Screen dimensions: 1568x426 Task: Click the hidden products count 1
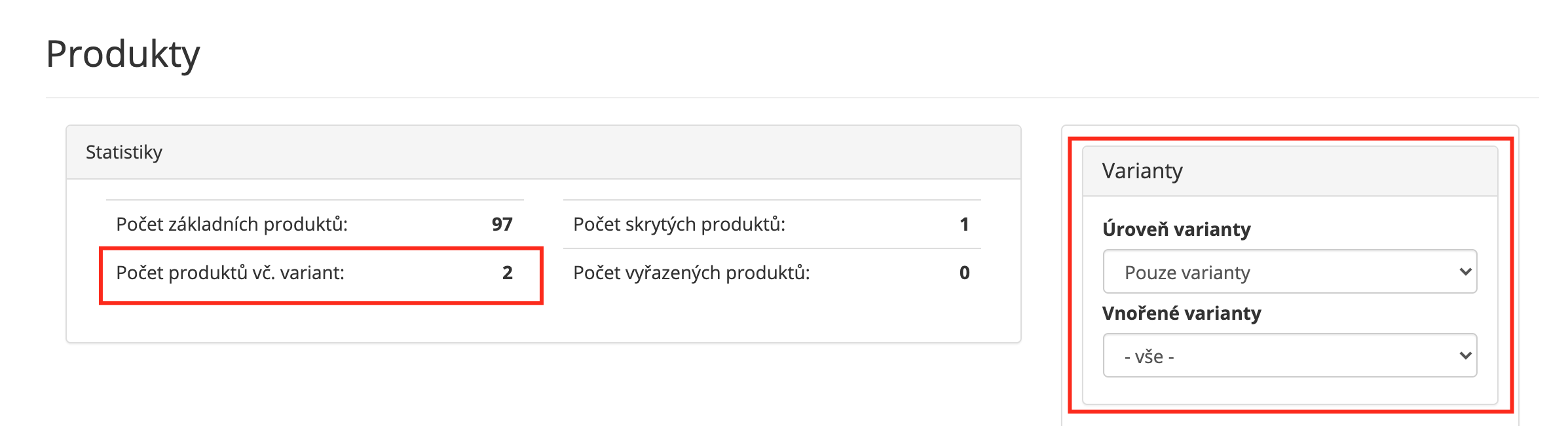click(x=964, y=224)
